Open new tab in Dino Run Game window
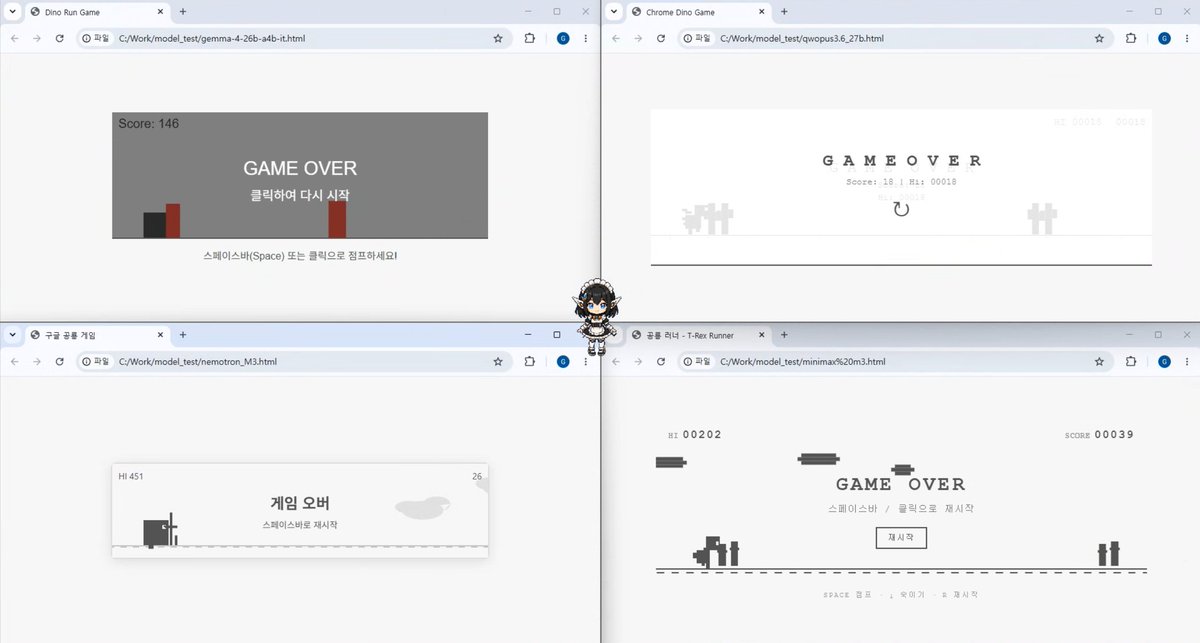Screen dimensions: 1200x643 (182, 12)
